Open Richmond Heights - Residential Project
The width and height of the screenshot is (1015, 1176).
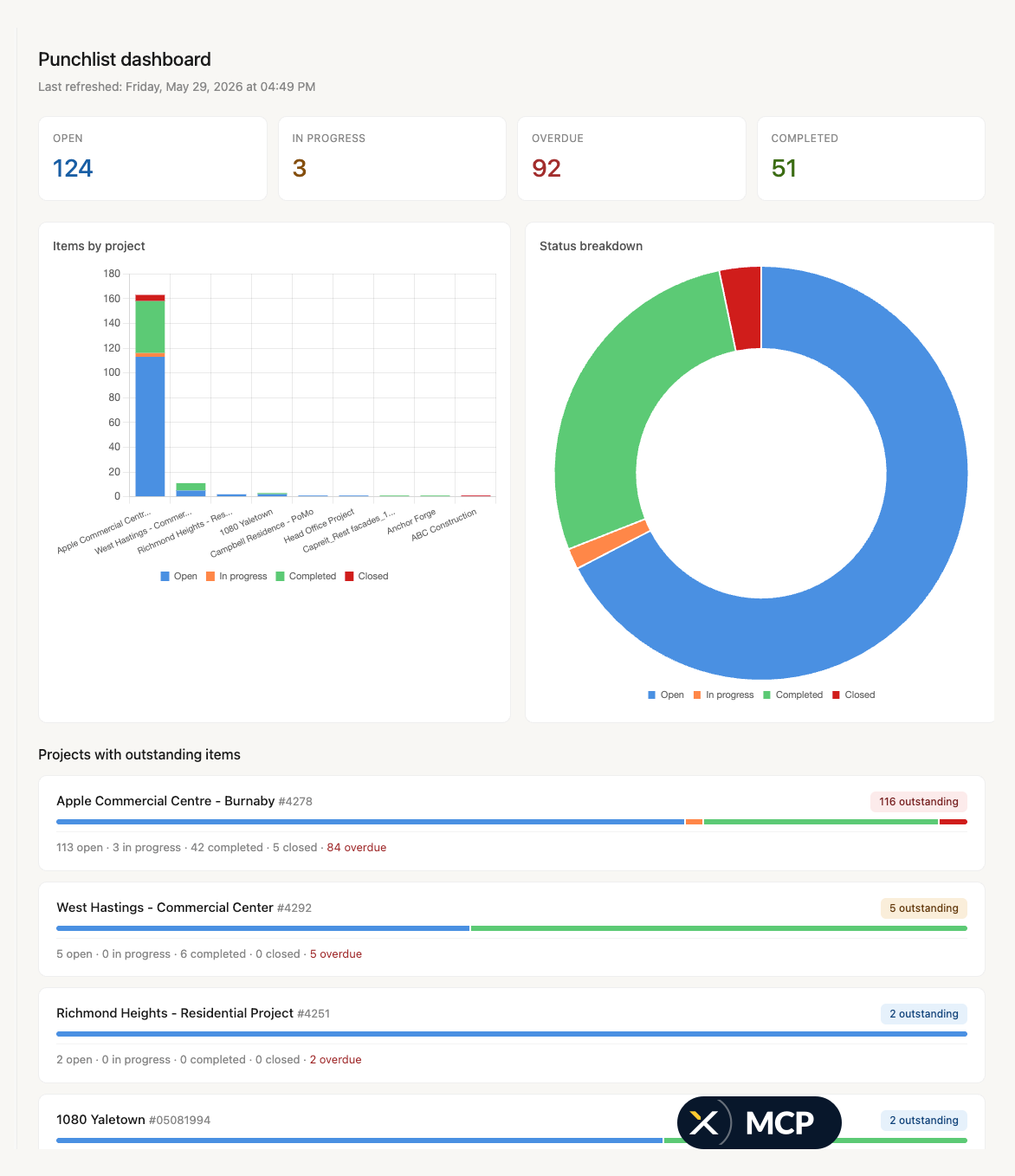[512, 1035]
